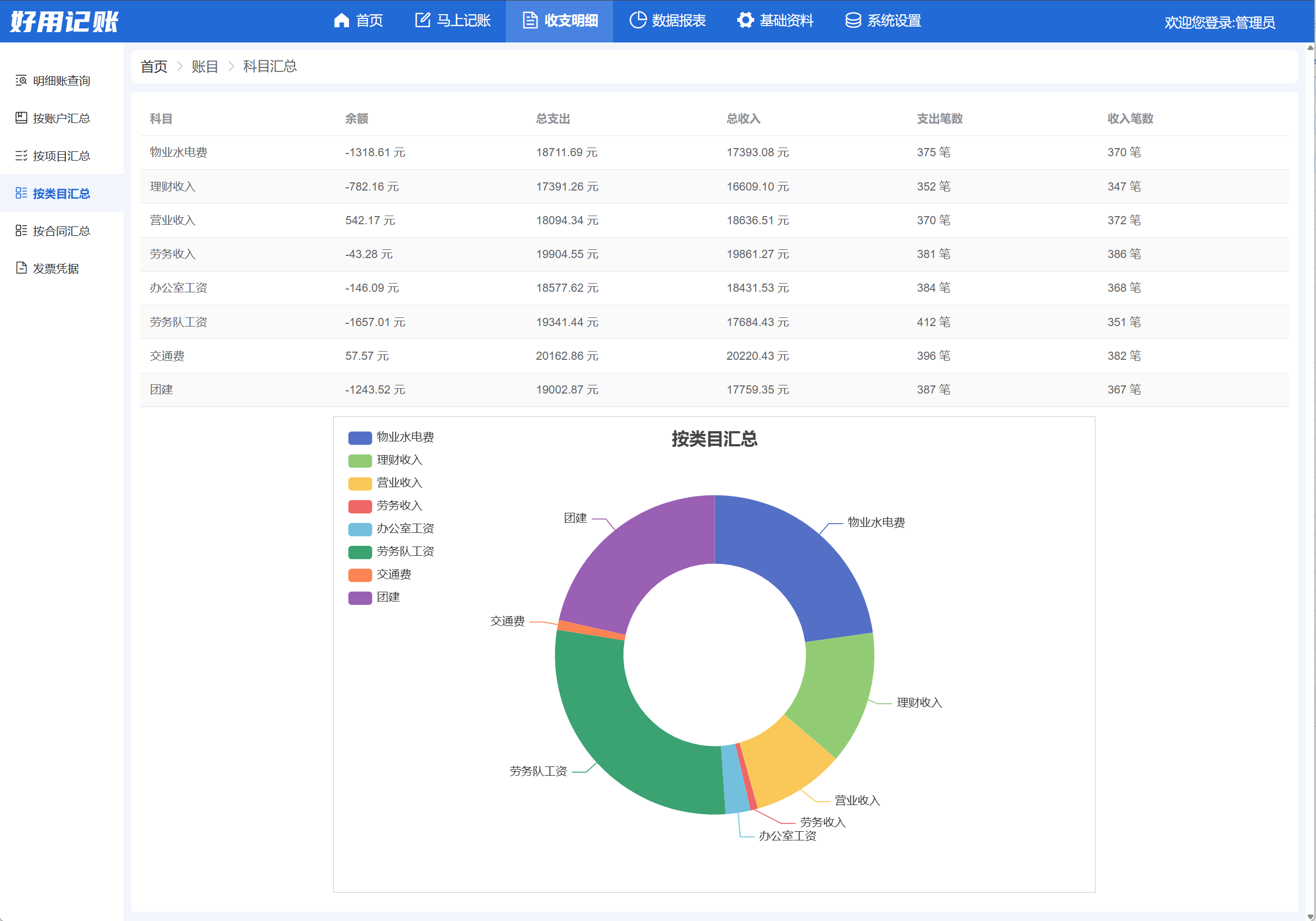
Task: Click the chart title 按类目汇总
Action: [x=714, y=439]
